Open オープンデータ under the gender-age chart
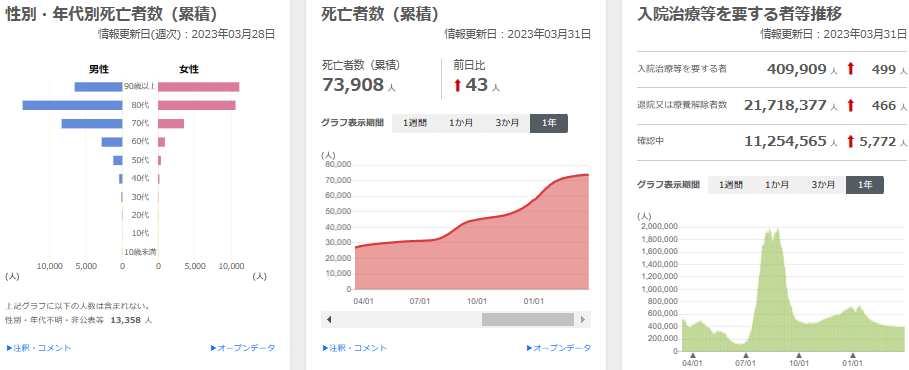 click(242, 348)
